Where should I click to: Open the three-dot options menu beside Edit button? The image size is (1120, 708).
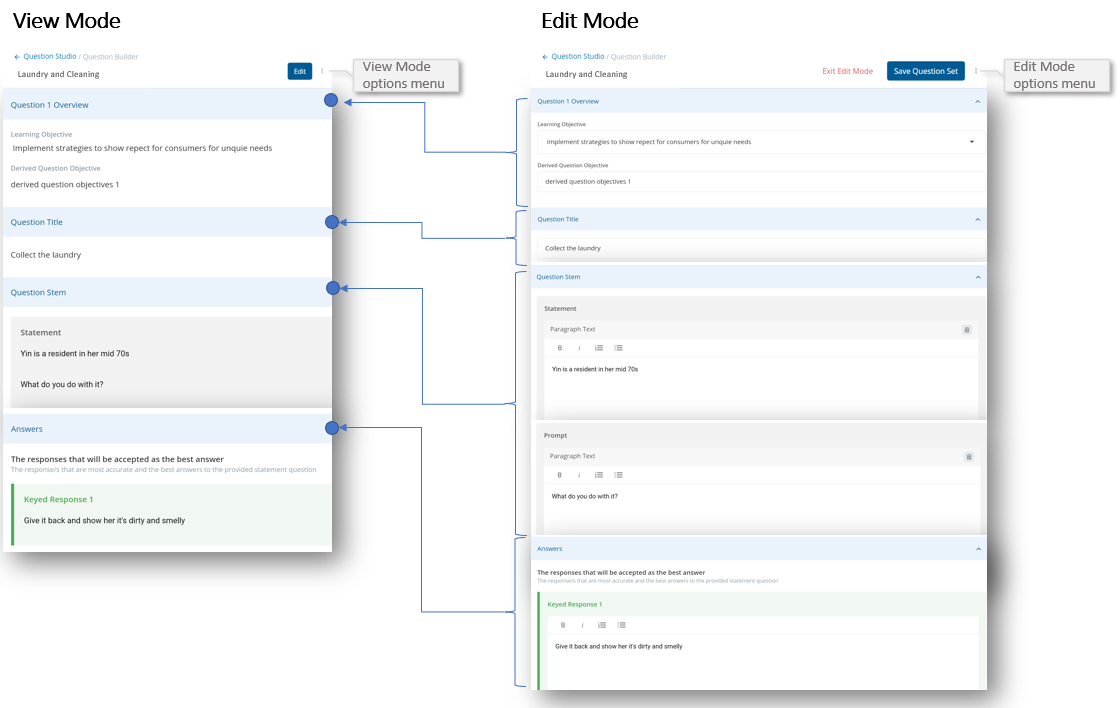pos(322,71)
